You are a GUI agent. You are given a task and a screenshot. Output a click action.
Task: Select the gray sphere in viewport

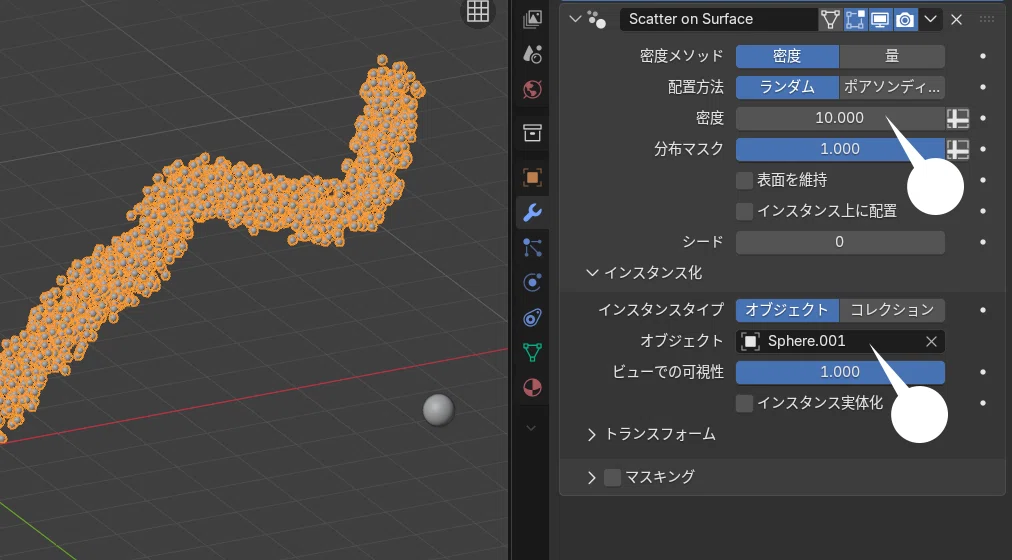point(438,410)
